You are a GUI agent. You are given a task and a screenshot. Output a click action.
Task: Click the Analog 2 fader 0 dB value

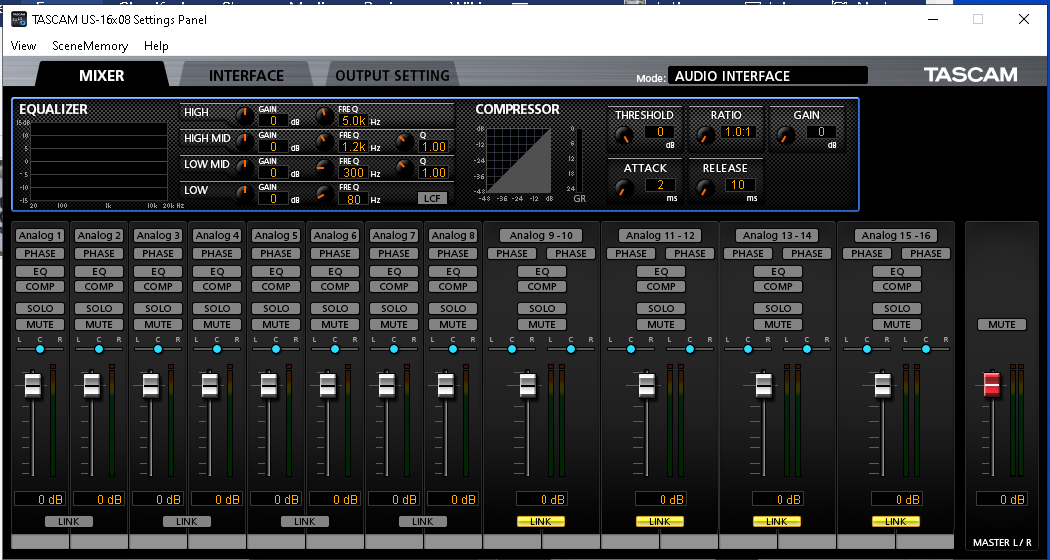[98, 499]
